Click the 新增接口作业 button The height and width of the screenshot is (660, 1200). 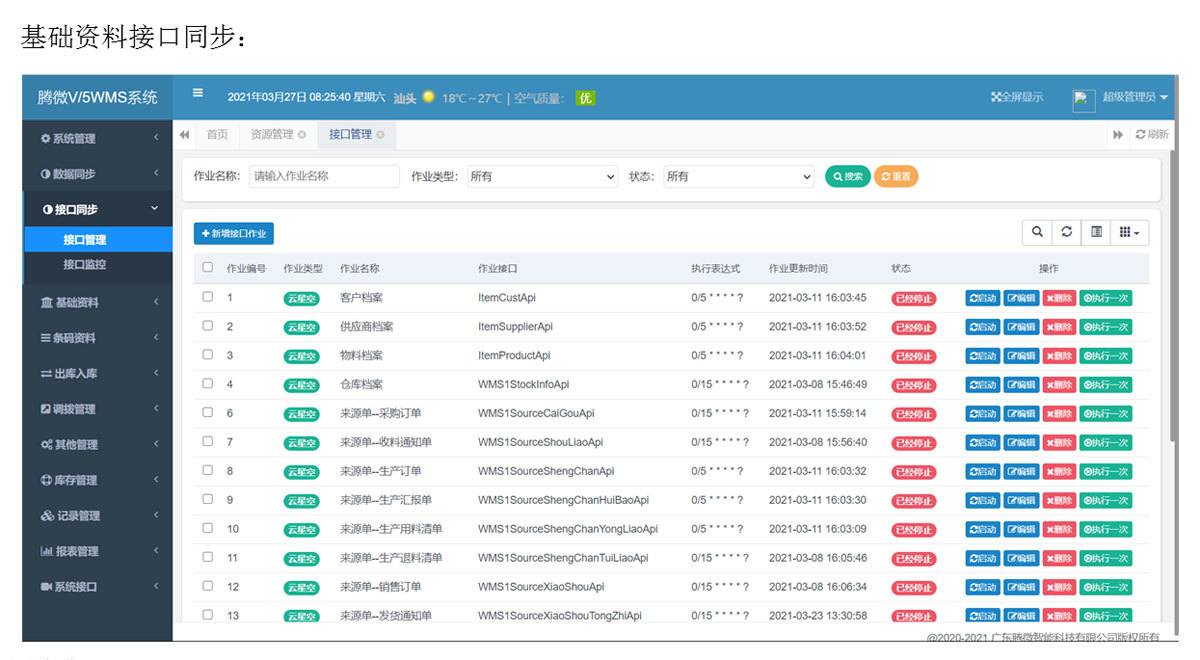[234, 233]
